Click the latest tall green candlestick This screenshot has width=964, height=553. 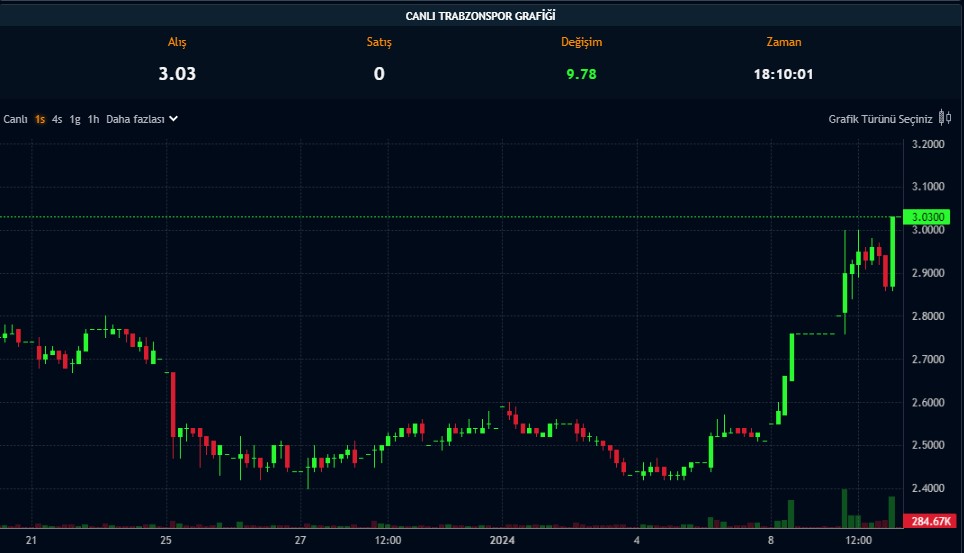pos(892,250)
